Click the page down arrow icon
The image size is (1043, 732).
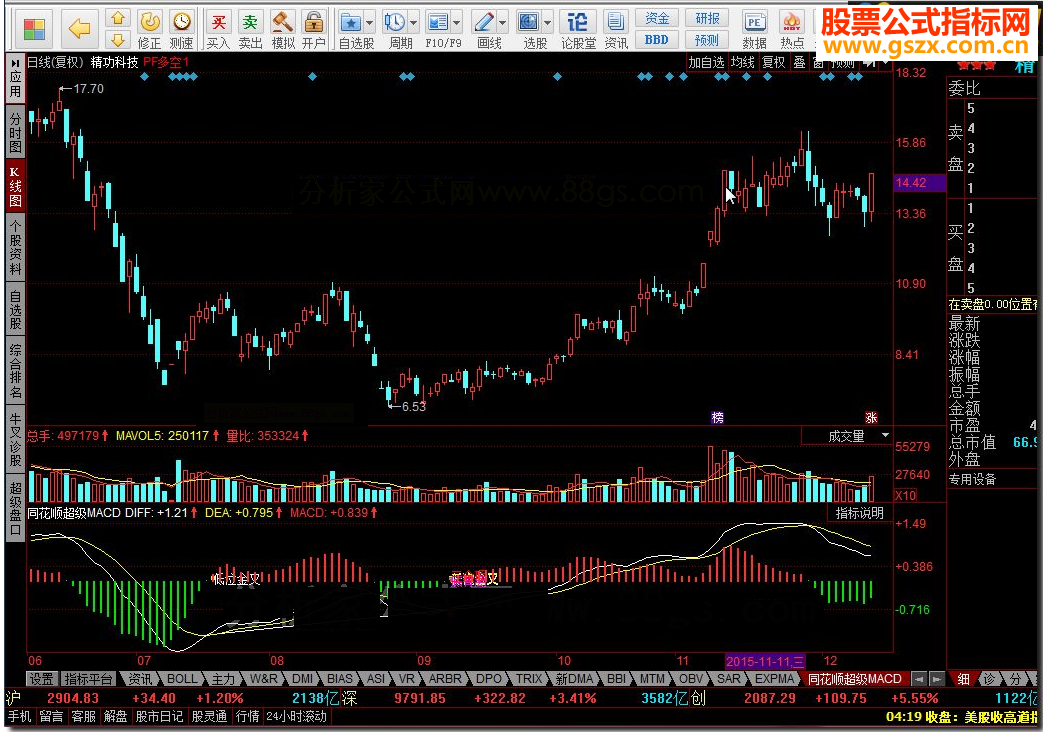(118, 40)
